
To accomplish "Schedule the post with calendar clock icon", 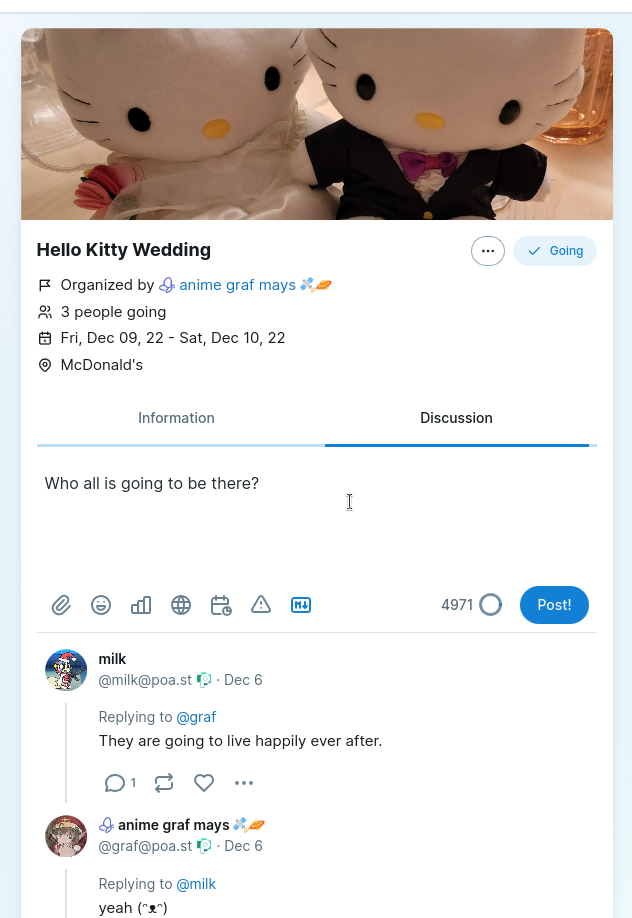I will click(x=221, y=605).
